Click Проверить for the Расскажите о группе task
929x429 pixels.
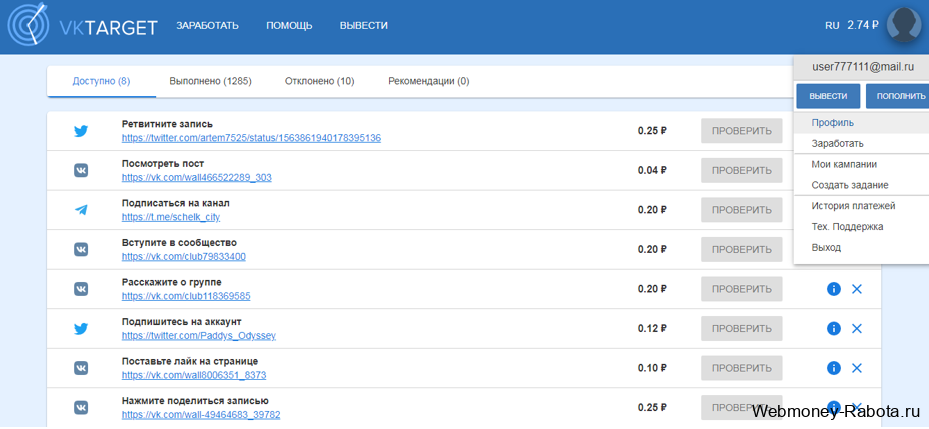(742, 289)
